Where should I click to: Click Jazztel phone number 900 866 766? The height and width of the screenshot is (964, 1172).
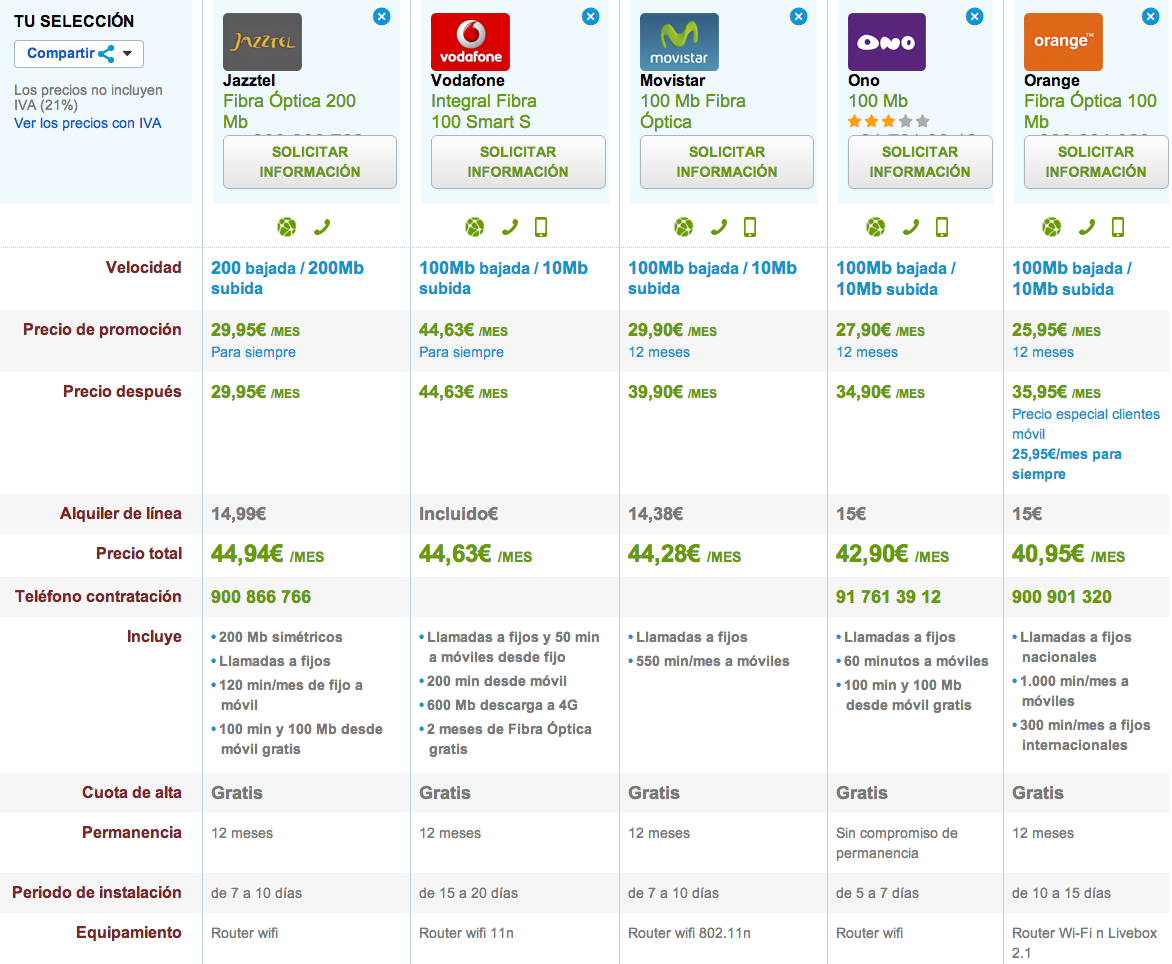click(261, 597)
